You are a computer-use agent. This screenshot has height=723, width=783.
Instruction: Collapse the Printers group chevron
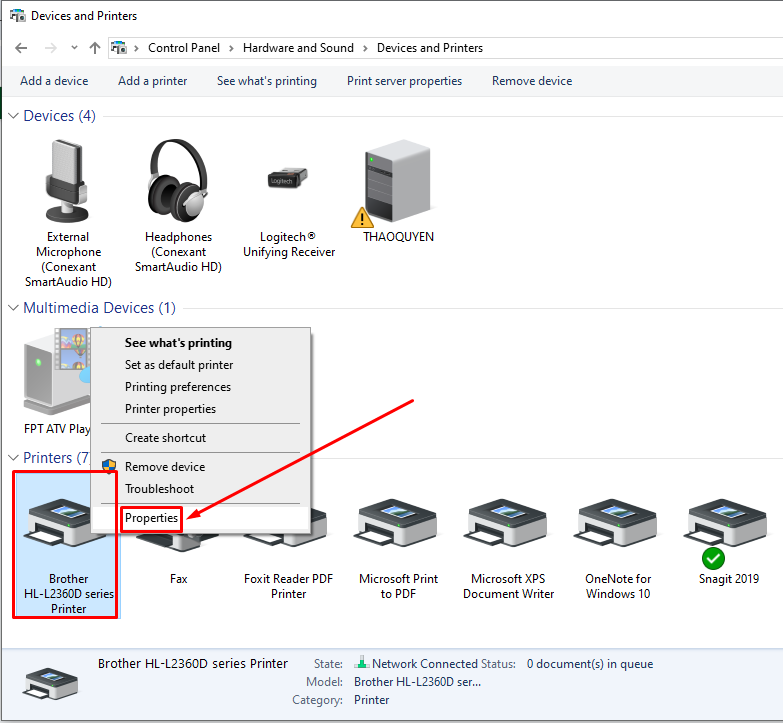pyautogui.click(x=14, y=458)
